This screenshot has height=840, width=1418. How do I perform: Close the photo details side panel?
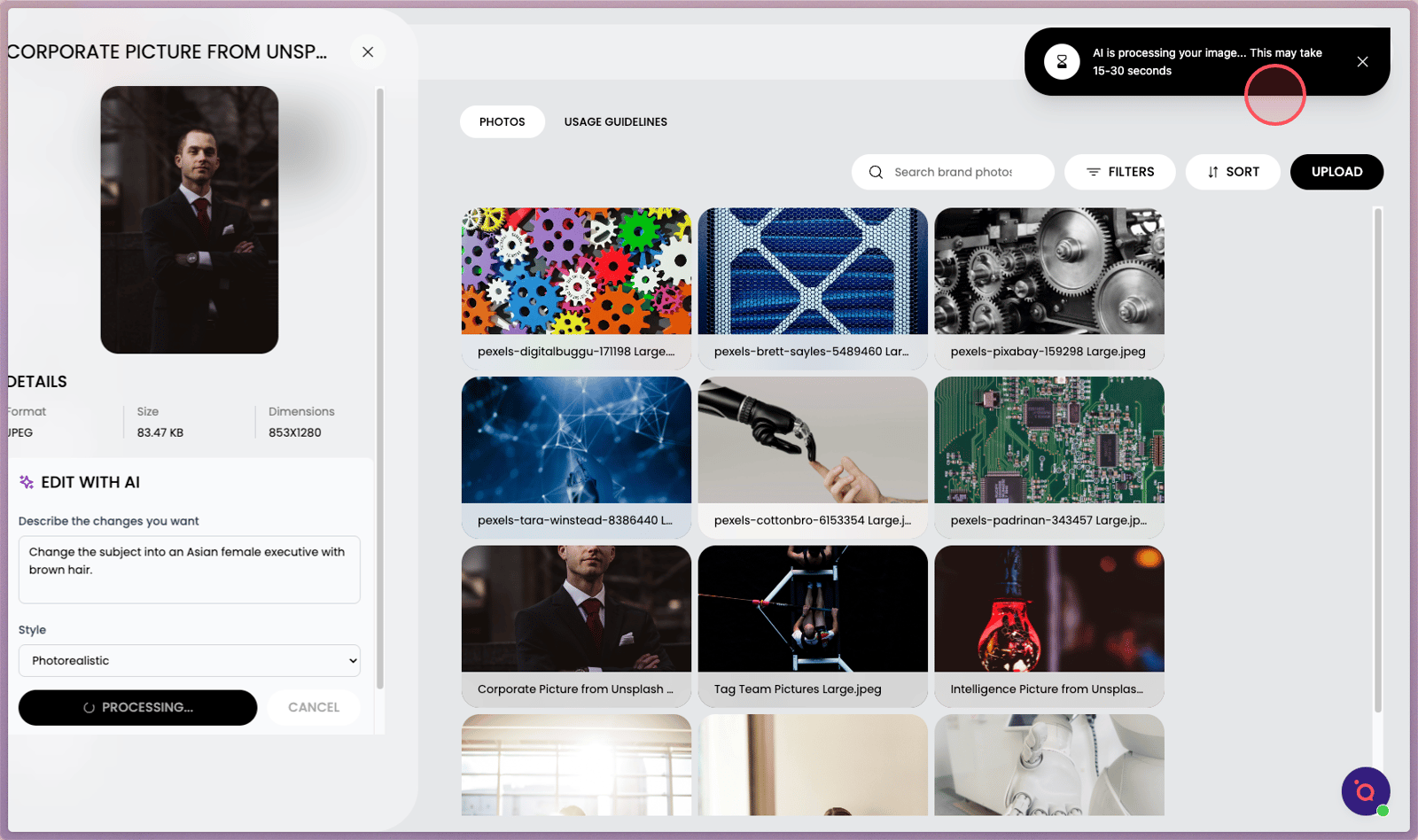coord(368,52)
